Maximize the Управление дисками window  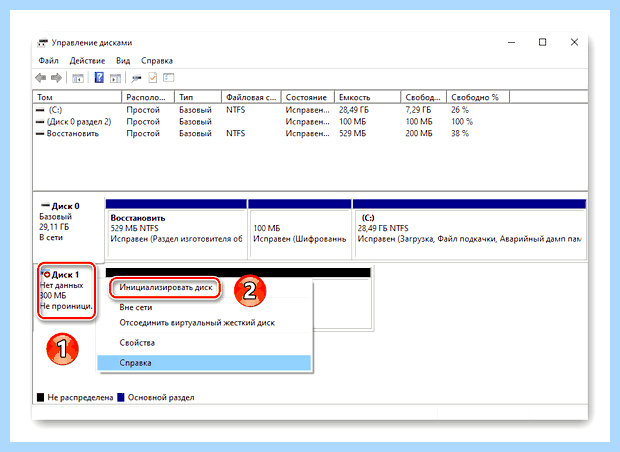pos(542,42)
